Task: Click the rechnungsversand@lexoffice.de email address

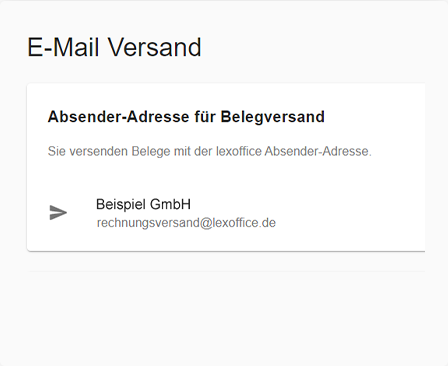Action: 186,223
